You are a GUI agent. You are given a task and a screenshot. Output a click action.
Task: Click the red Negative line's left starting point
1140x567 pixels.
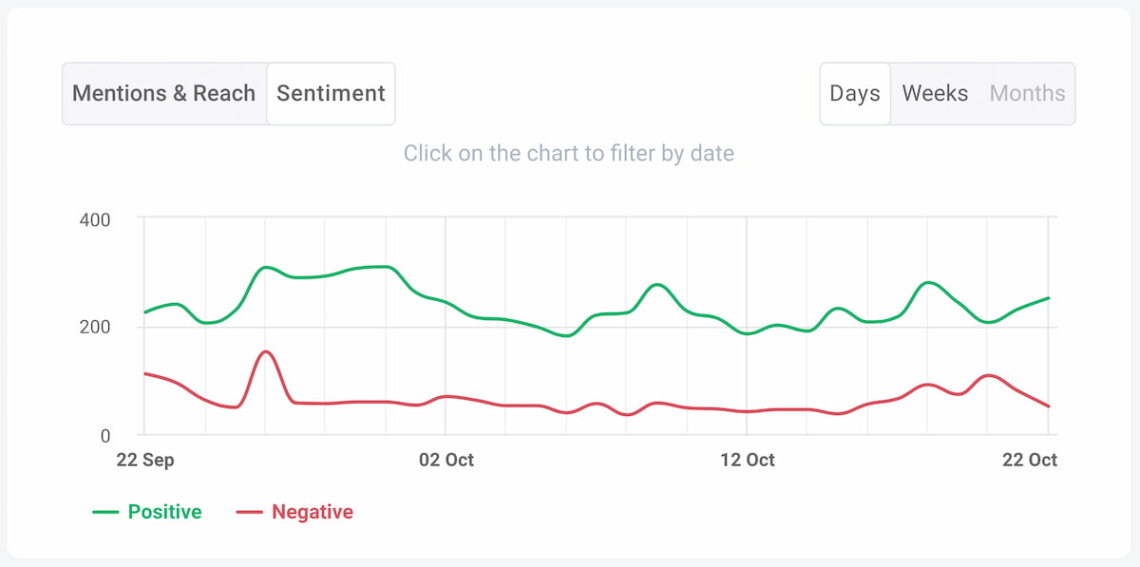145,373
